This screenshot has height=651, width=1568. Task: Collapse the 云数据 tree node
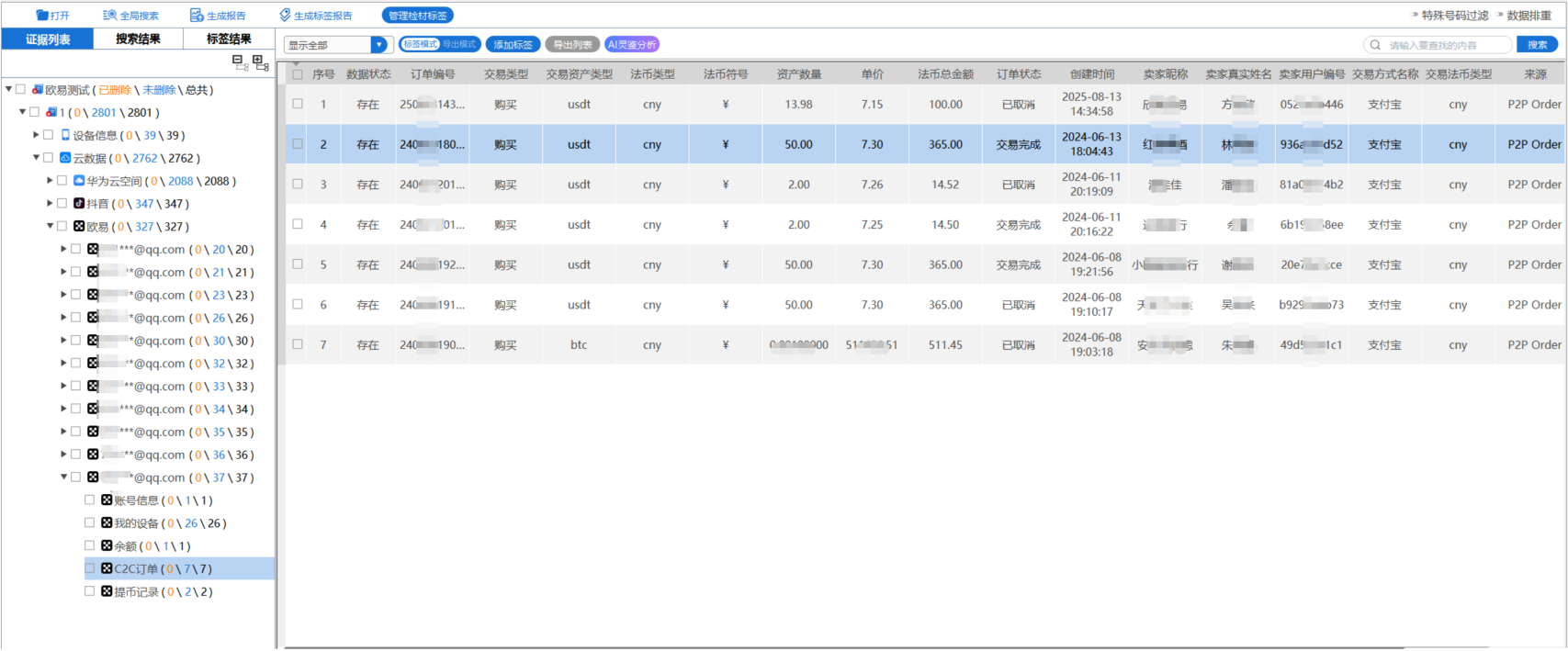[37, 158]
